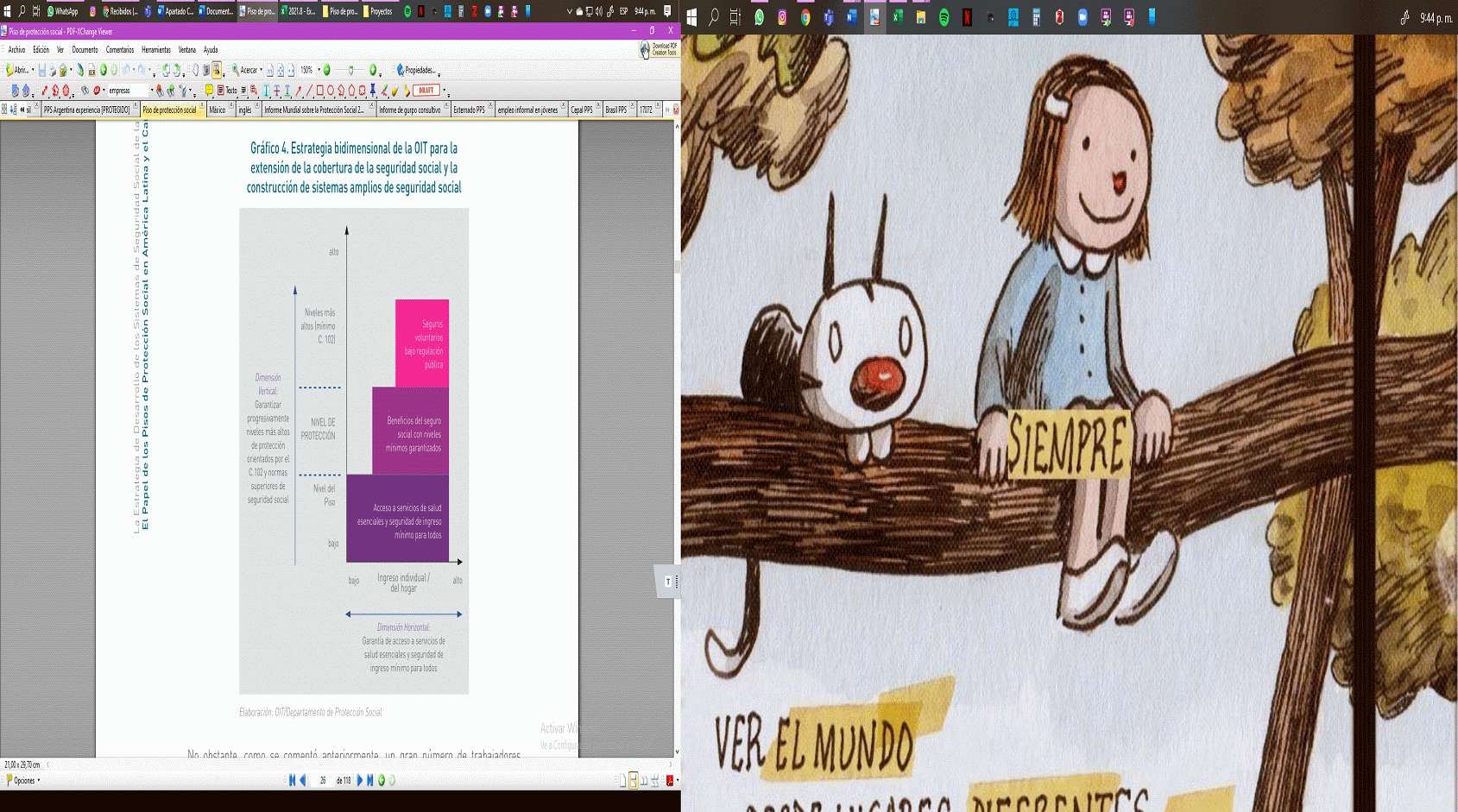Image resolution: width=1458 pixels, height=812 pixels.
Task: Open the Documento menu
Action: [x=85, y=49]
